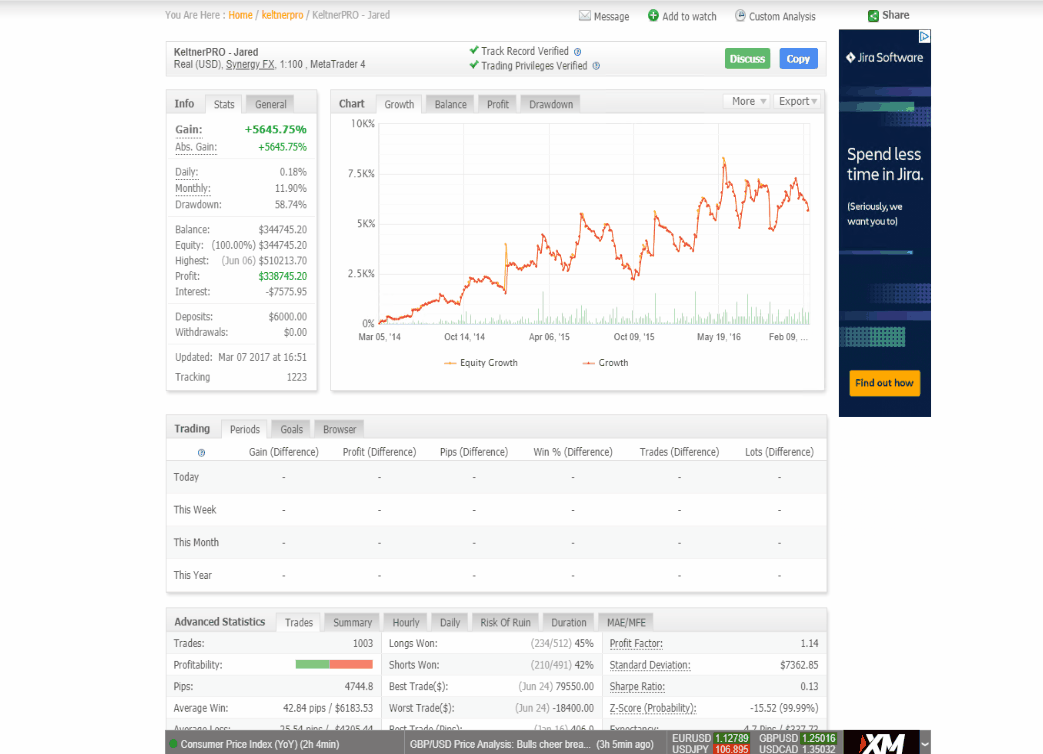Click the Message envelope icon
Viewport: 1043px width, 754px height.
point(585,16)
